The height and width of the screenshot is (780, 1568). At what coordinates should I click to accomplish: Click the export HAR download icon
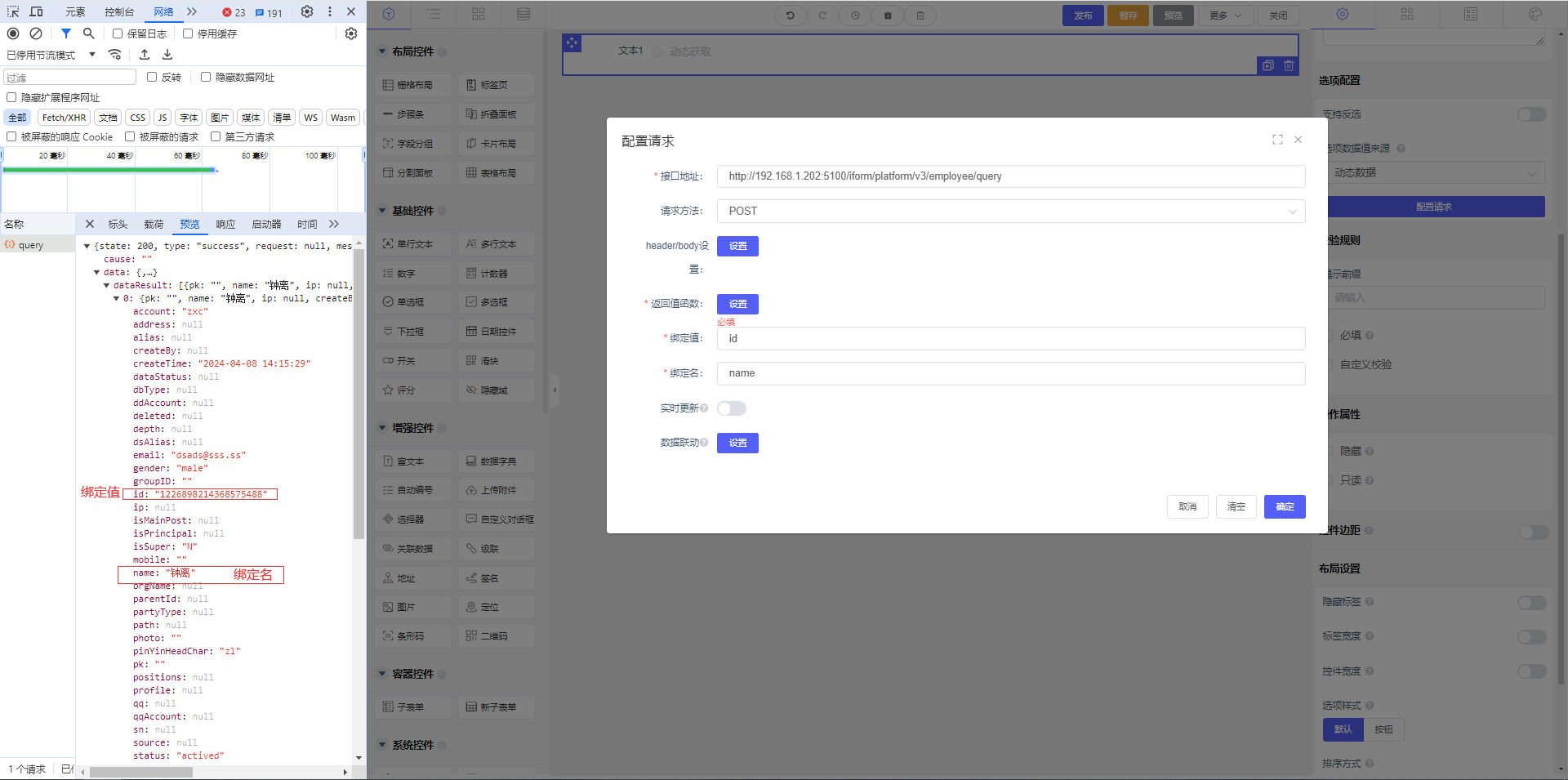(x=167, y=55)
